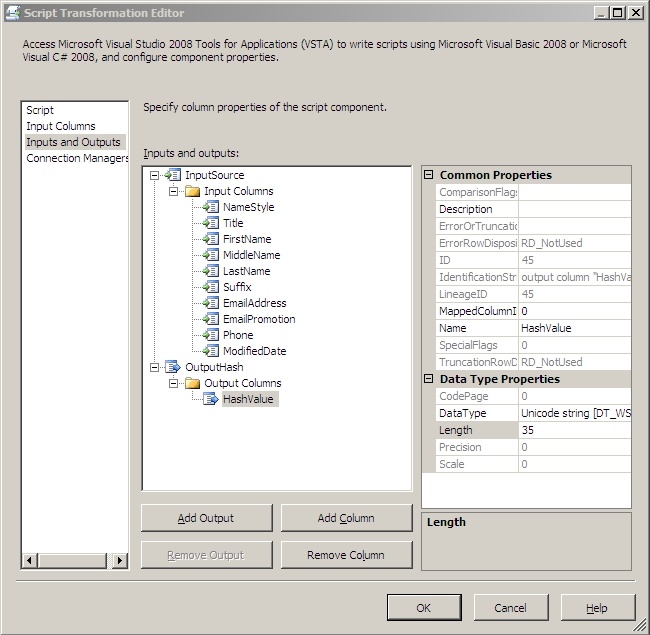Edit the Name value HashValue
Screen dimensions: 650x635
[x=575, y=328]
